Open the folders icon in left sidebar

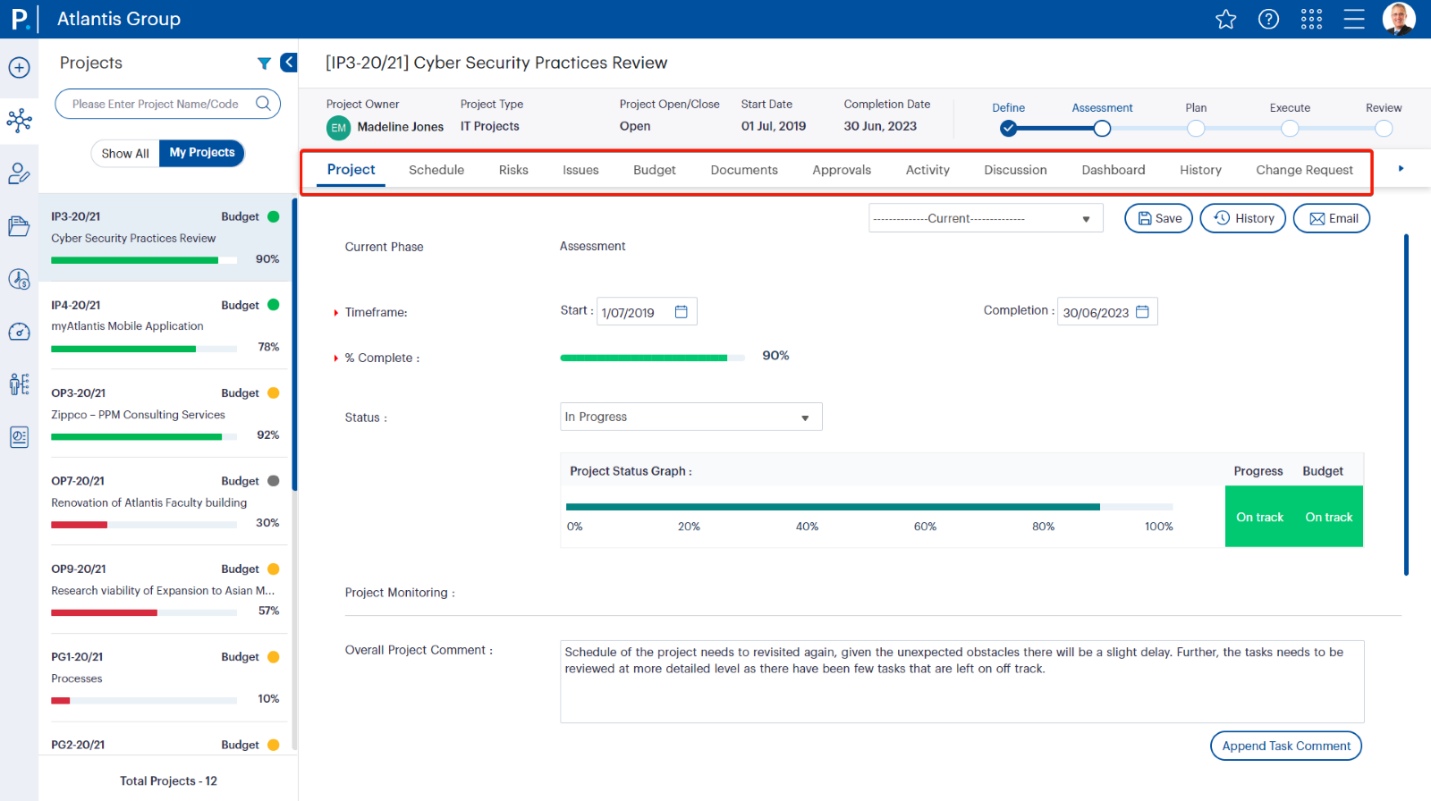pyautogui.click(x=19, y=226)
